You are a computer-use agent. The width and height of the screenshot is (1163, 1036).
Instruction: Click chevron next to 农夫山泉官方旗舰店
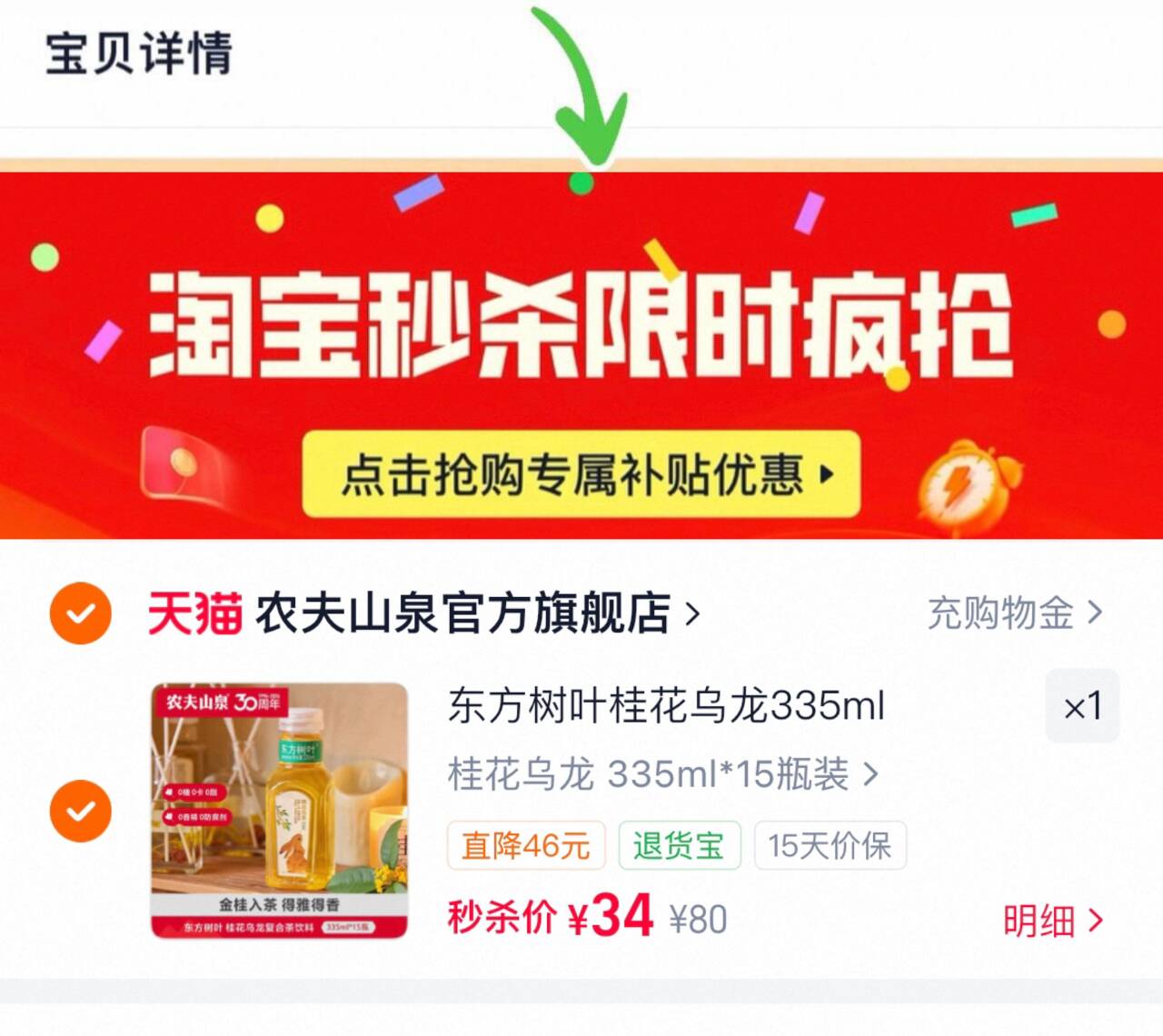(692, 614)
